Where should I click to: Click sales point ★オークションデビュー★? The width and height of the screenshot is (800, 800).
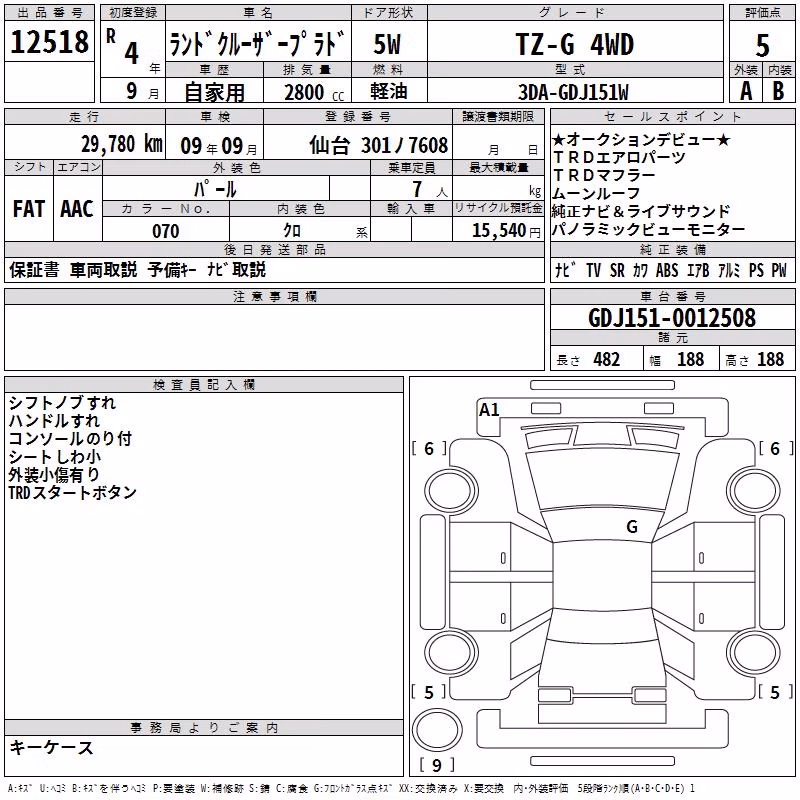(642, 139)
